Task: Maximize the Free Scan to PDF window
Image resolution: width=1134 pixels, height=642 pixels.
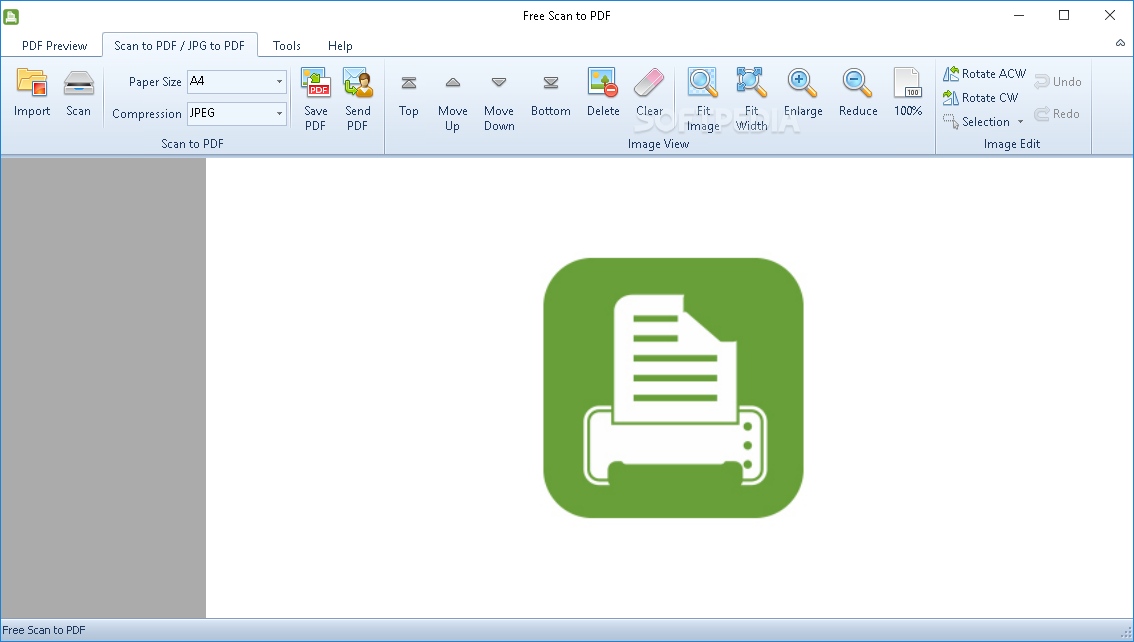Action: (1064, 15)
